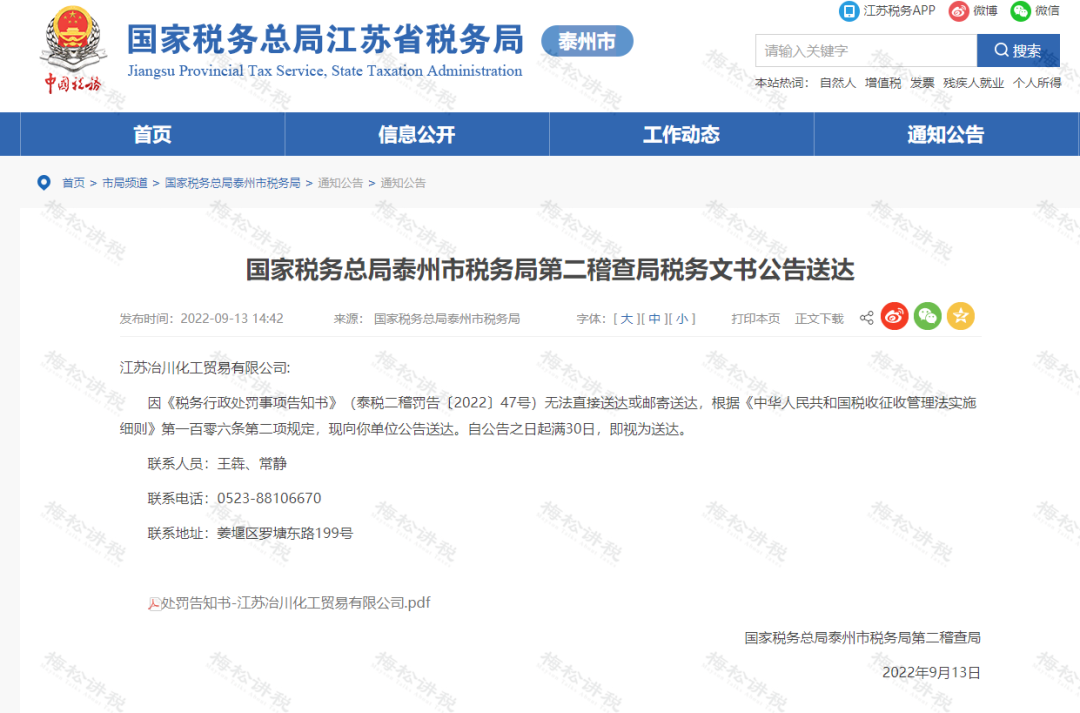Click hot word 个人所得
Viewport: 1080px width, 713px height.
(1037, 83)
